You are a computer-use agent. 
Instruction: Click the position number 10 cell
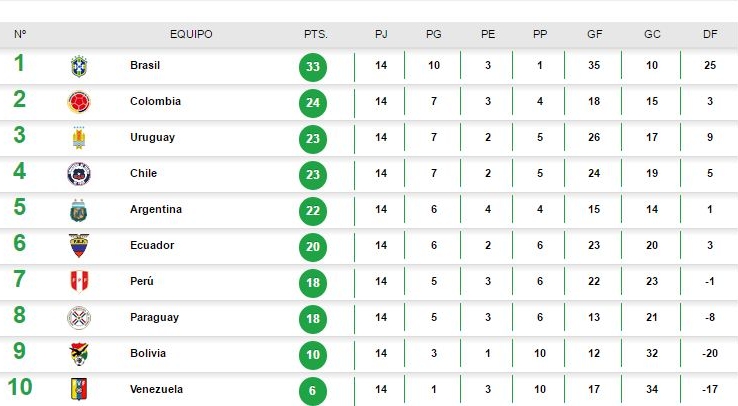[20, 387]
